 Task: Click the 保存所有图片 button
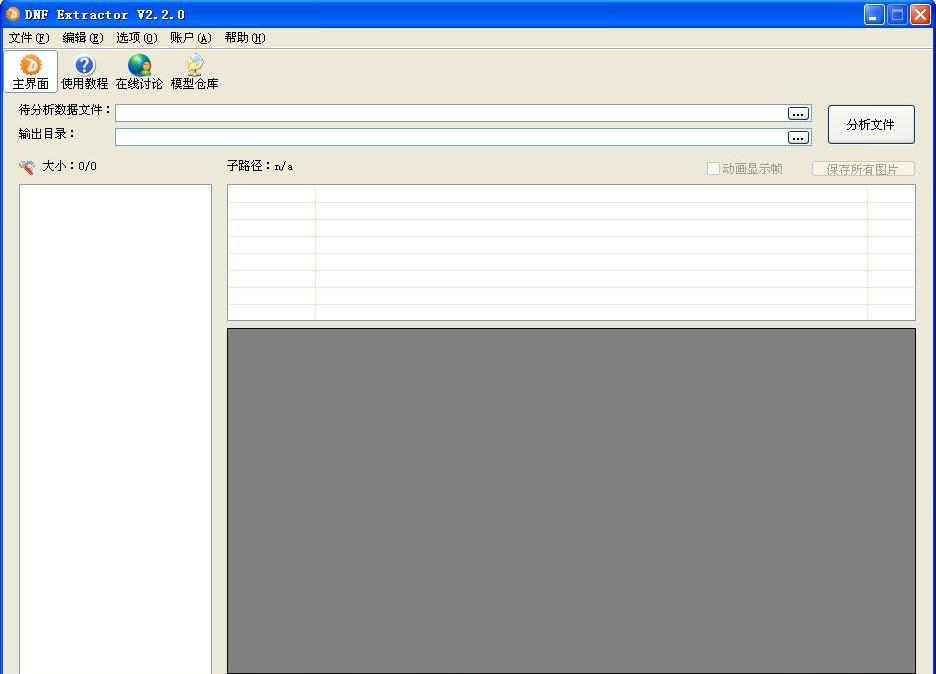click(x=863, y=169)
